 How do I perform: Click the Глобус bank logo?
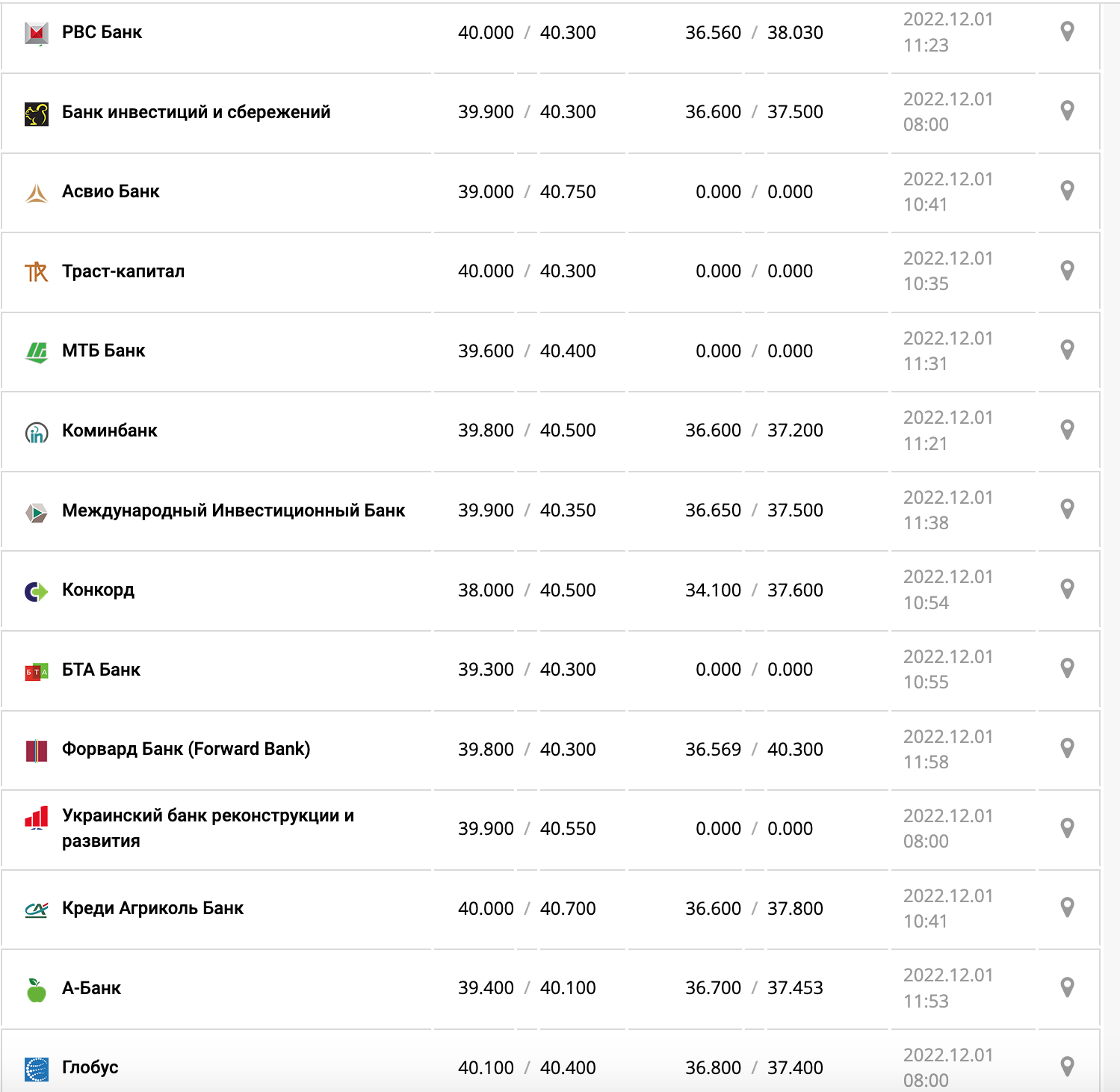[x=37, y=1069]
